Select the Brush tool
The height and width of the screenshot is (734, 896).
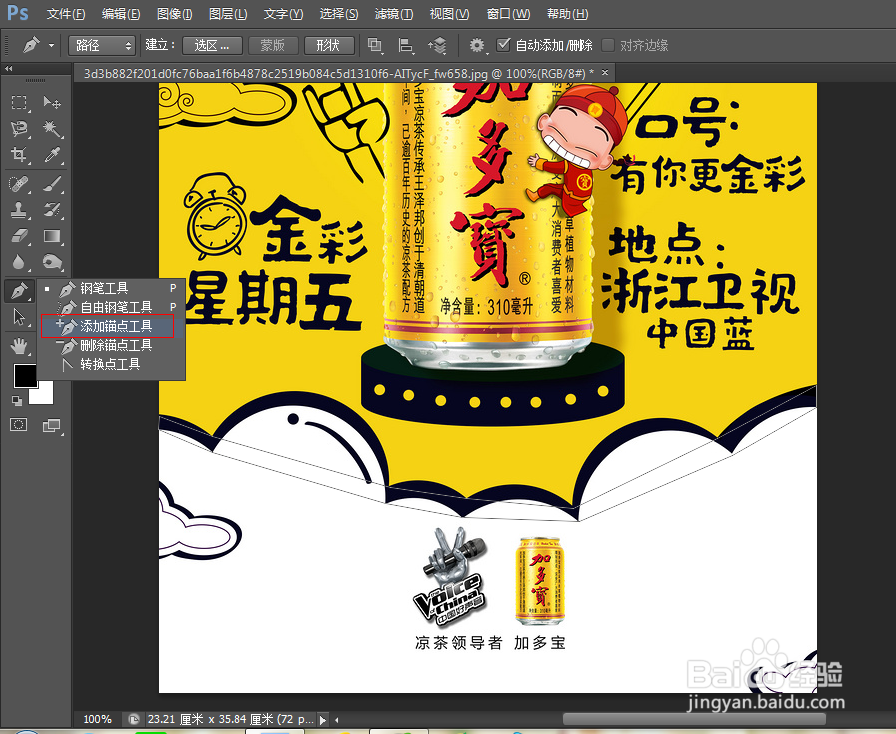52,184
